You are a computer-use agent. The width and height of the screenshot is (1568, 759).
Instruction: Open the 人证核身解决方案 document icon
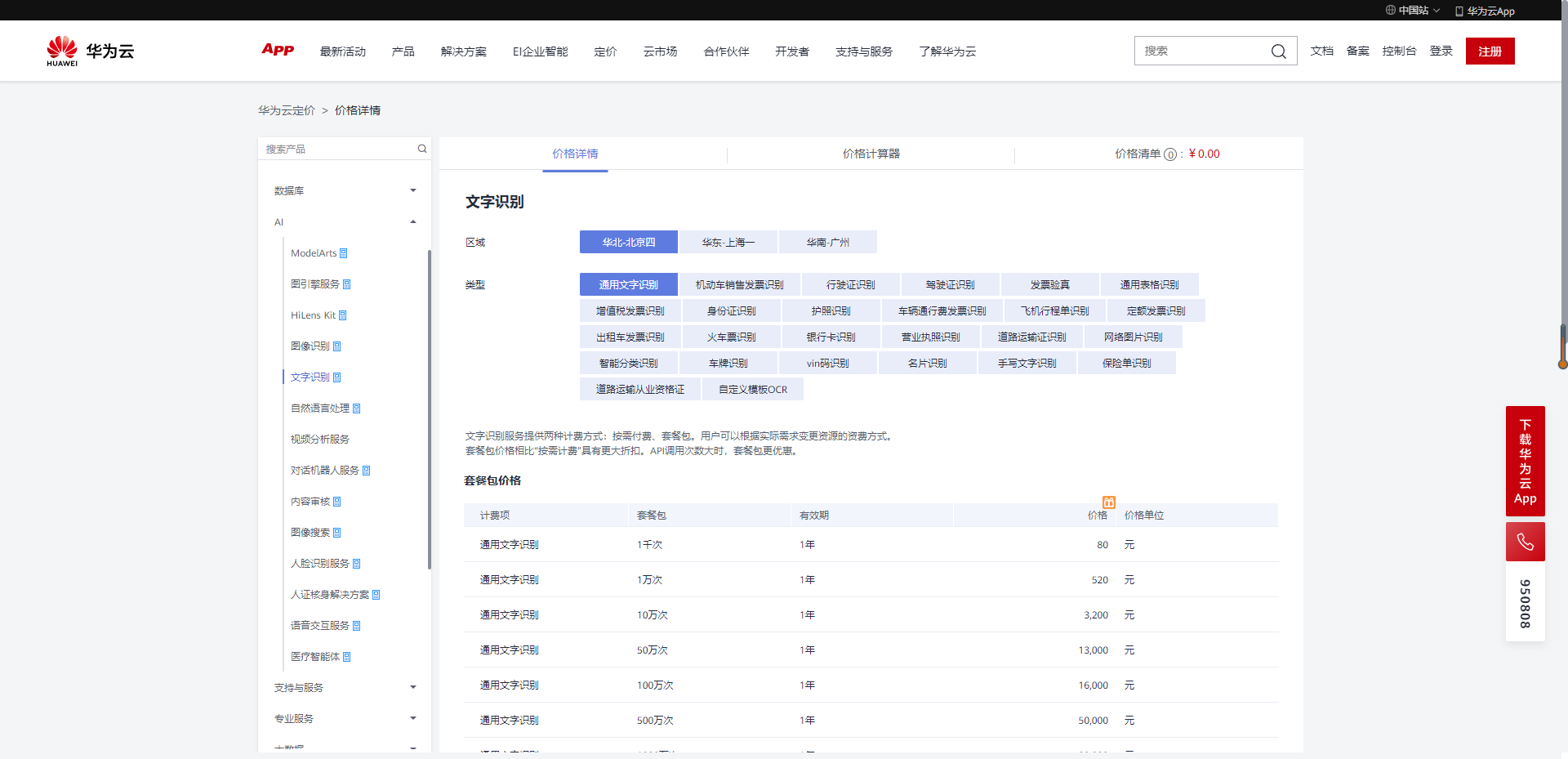click(376, 595)
